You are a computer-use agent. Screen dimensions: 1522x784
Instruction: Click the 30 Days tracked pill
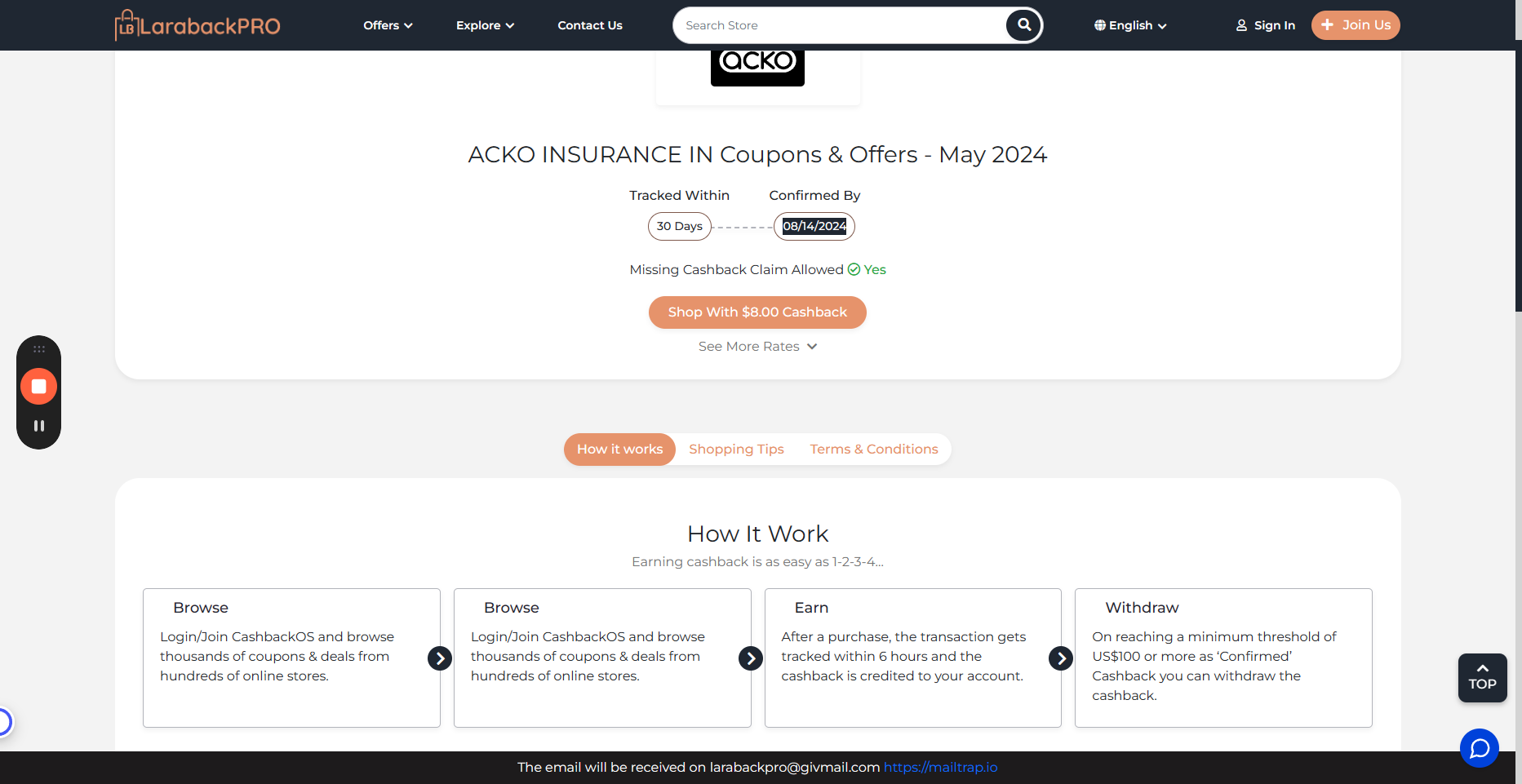pyautogui.click(x=680, y=226)
